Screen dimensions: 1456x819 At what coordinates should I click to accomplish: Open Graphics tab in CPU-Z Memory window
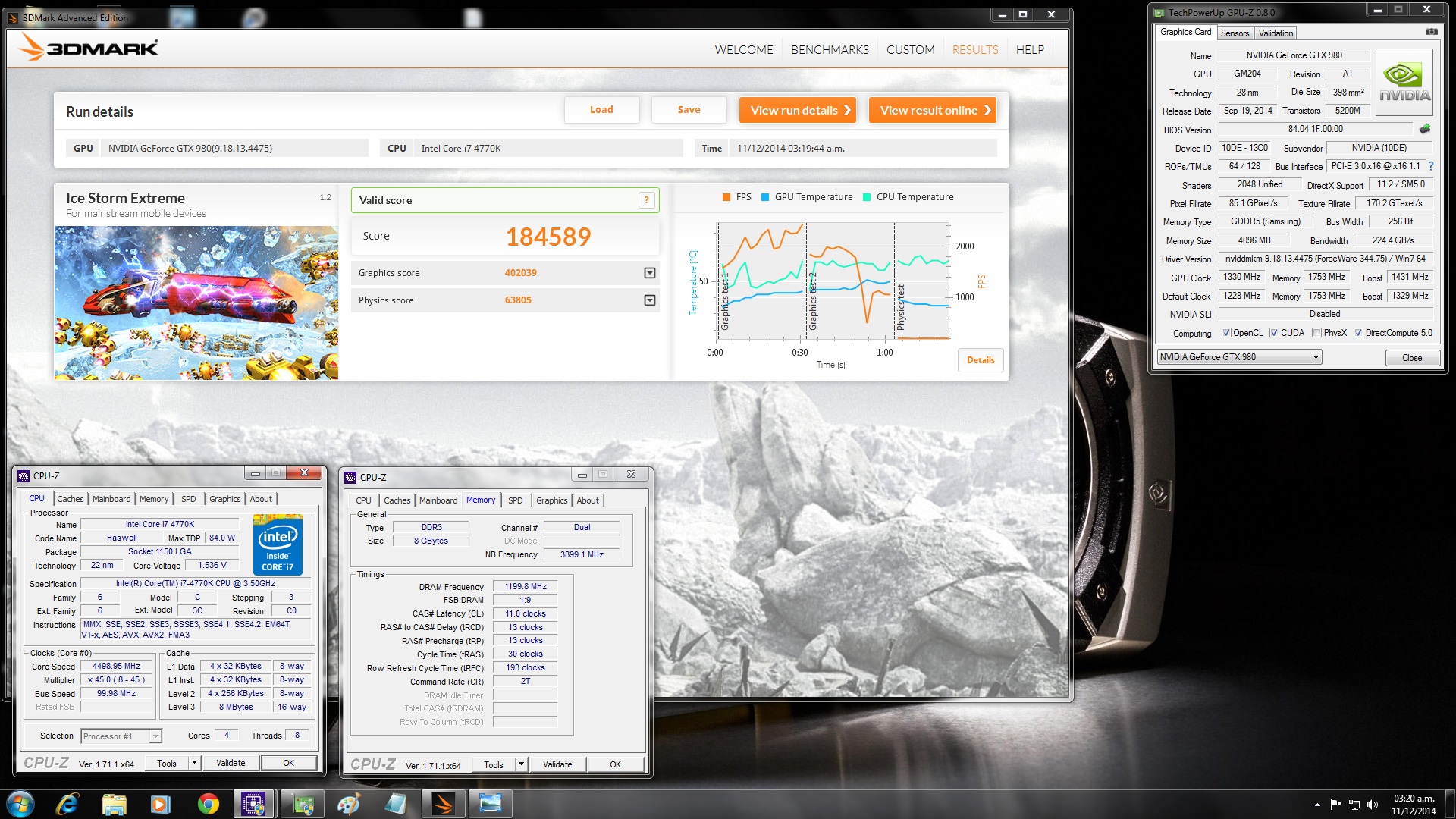pyautogui.click(x=551, y=500)
